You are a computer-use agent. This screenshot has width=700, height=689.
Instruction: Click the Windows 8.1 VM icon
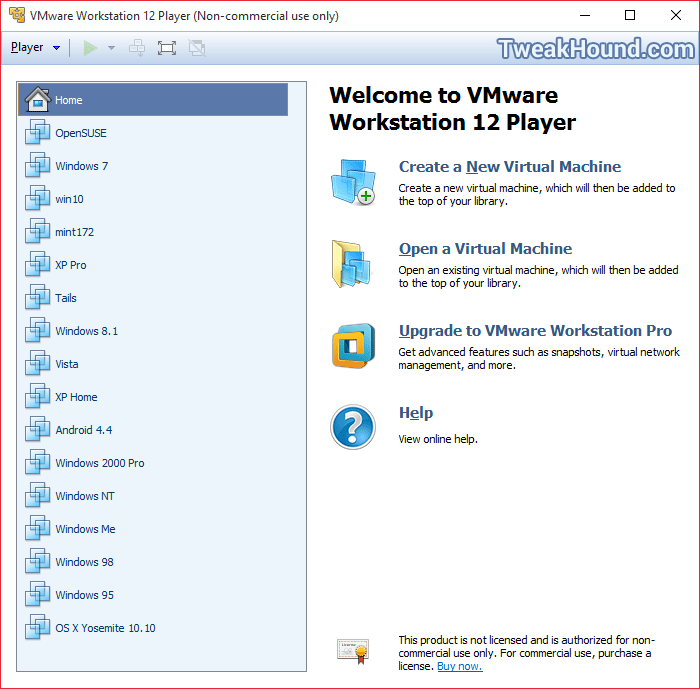click(38, 331)
